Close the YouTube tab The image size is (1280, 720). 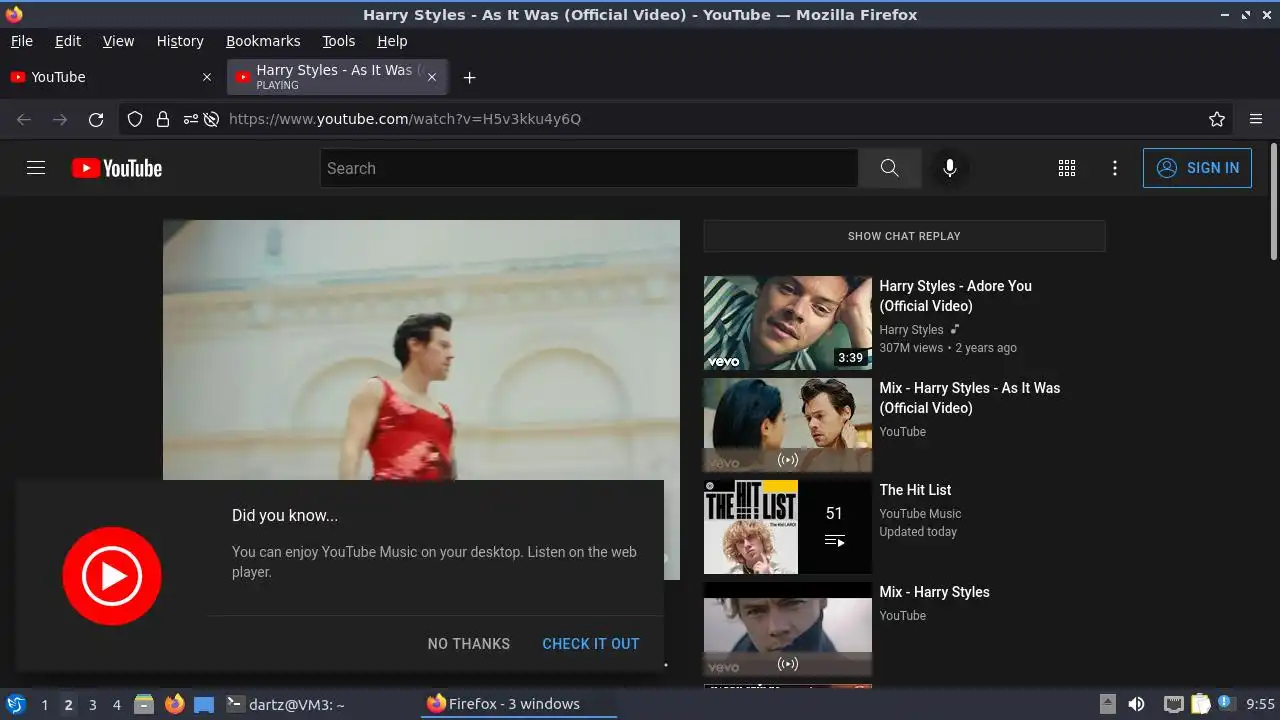pyautogui.click(x=207, y=77)
